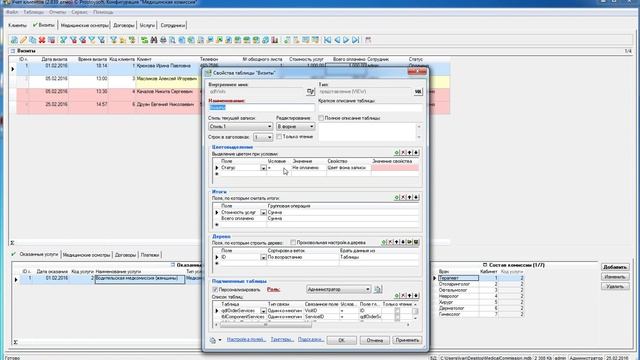
Task: Click move-down arrow in Цветовыделение section
Action: point(416,152)
